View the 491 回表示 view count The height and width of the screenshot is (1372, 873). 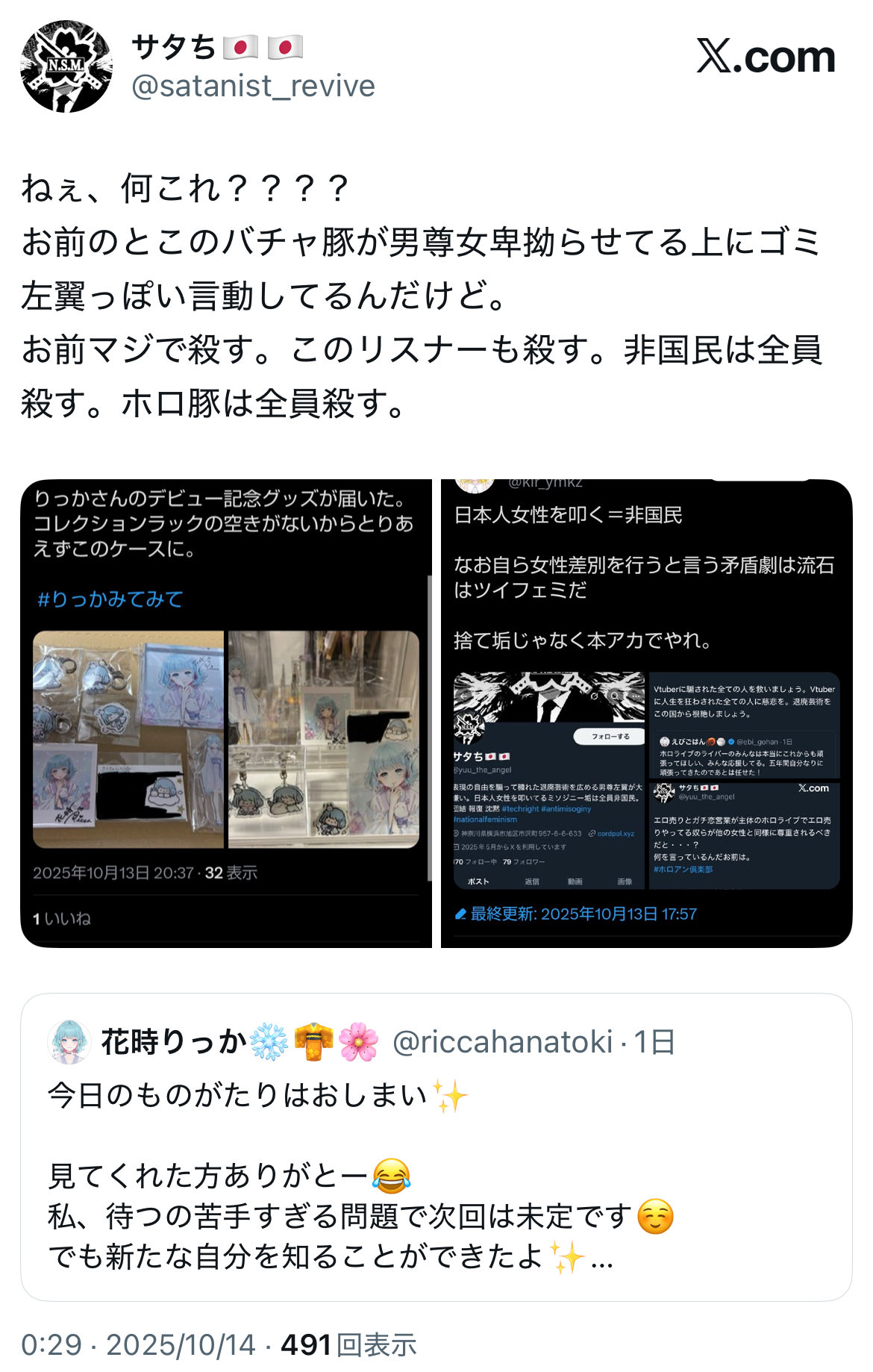tap(348, 1345)
